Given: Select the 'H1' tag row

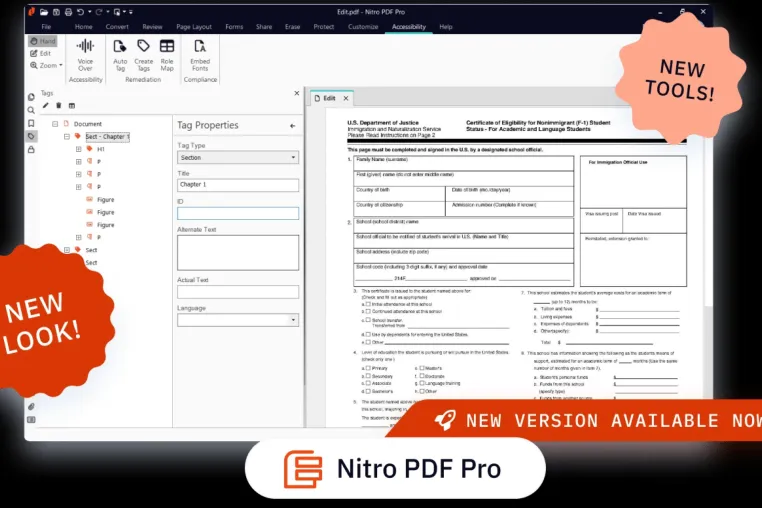Looking at the screenshot, I should [101, 149].
